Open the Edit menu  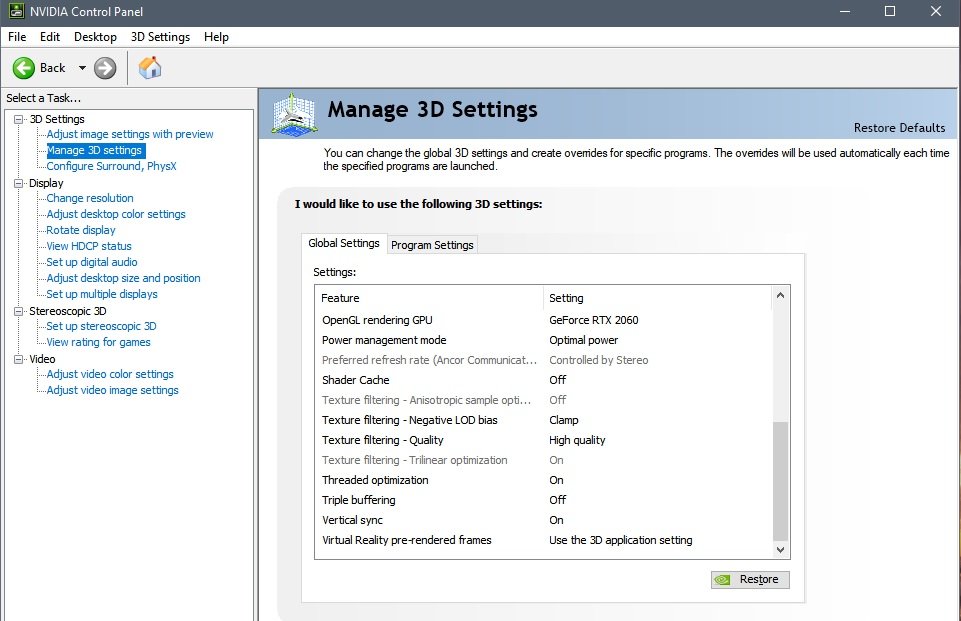(50, 37)
